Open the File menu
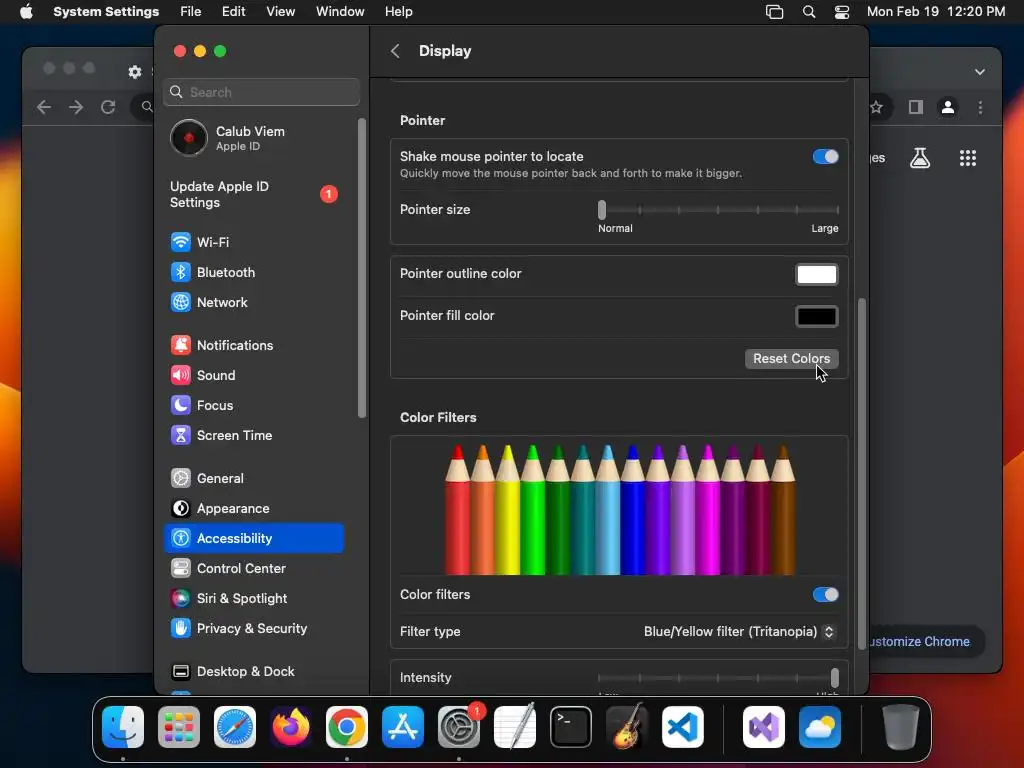The width and height of the screenshot is (1024, 768). (x=191, y=12)
